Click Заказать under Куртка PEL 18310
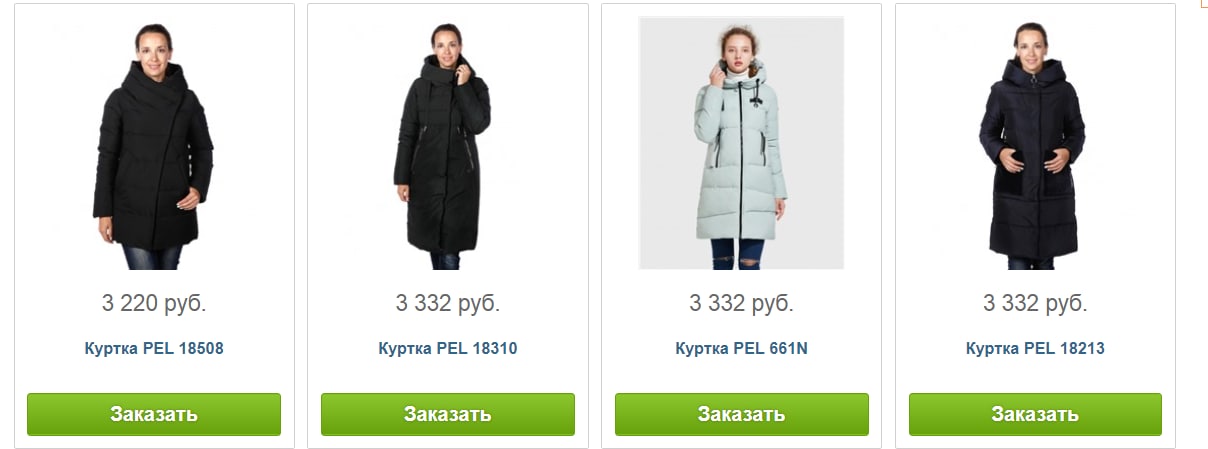This screenshot has width=1208, height=449. click(448, 414)
